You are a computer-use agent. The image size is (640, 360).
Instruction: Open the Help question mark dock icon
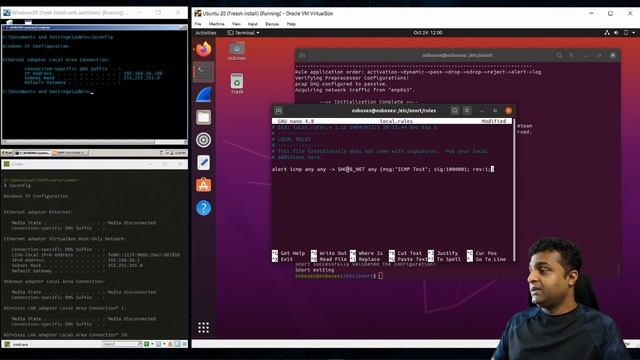click(203, 208)
